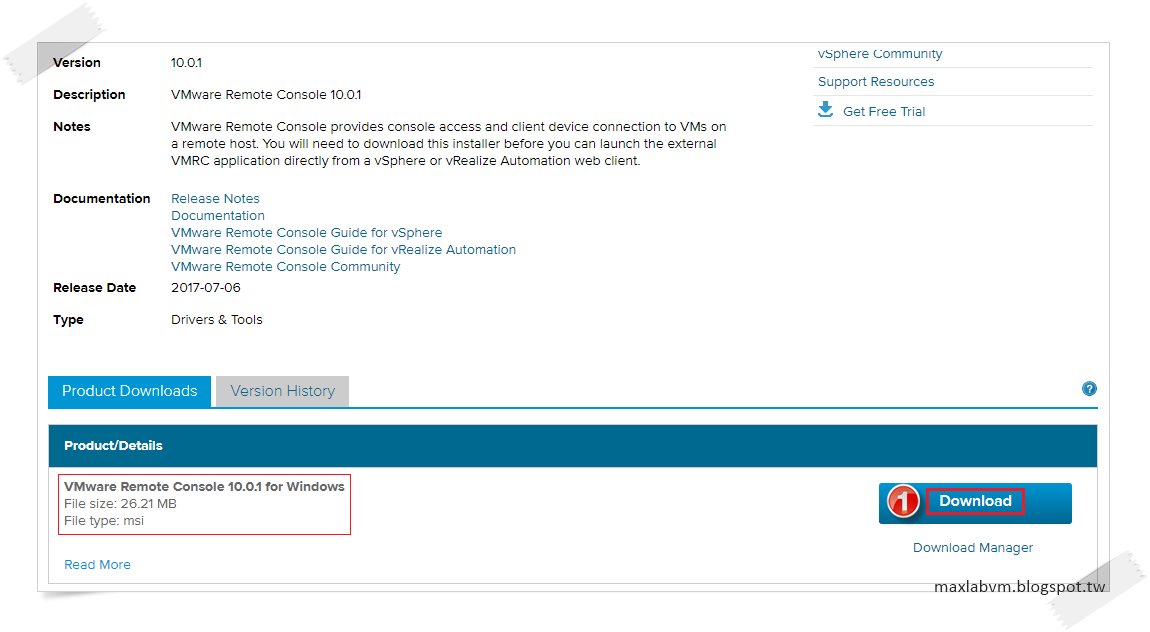Click the VMware Remote Console 10.0.1 for Windows title
The height and width of the screenshot is (632, 1150).
(x=204, y=487)
